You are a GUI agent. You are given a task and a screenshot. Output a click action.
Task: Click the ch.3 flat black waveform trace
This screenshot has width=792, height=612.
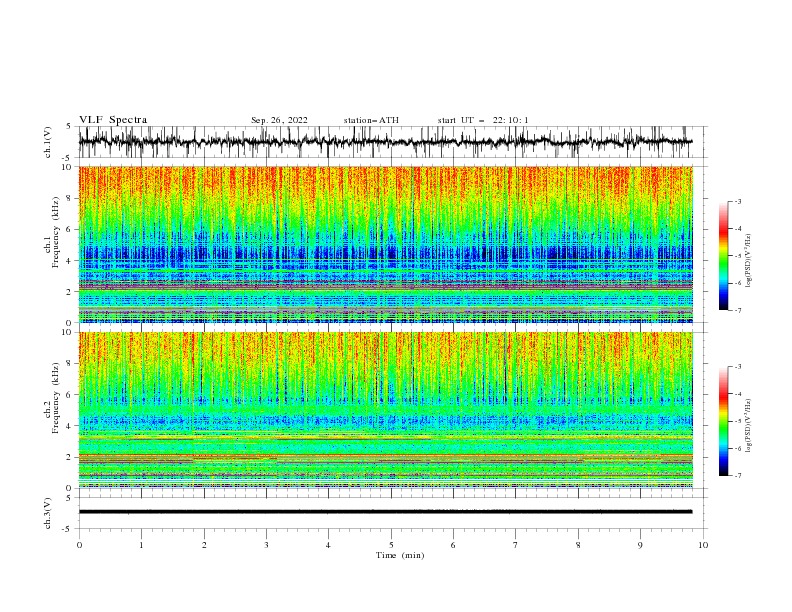[x=385, y=512]
